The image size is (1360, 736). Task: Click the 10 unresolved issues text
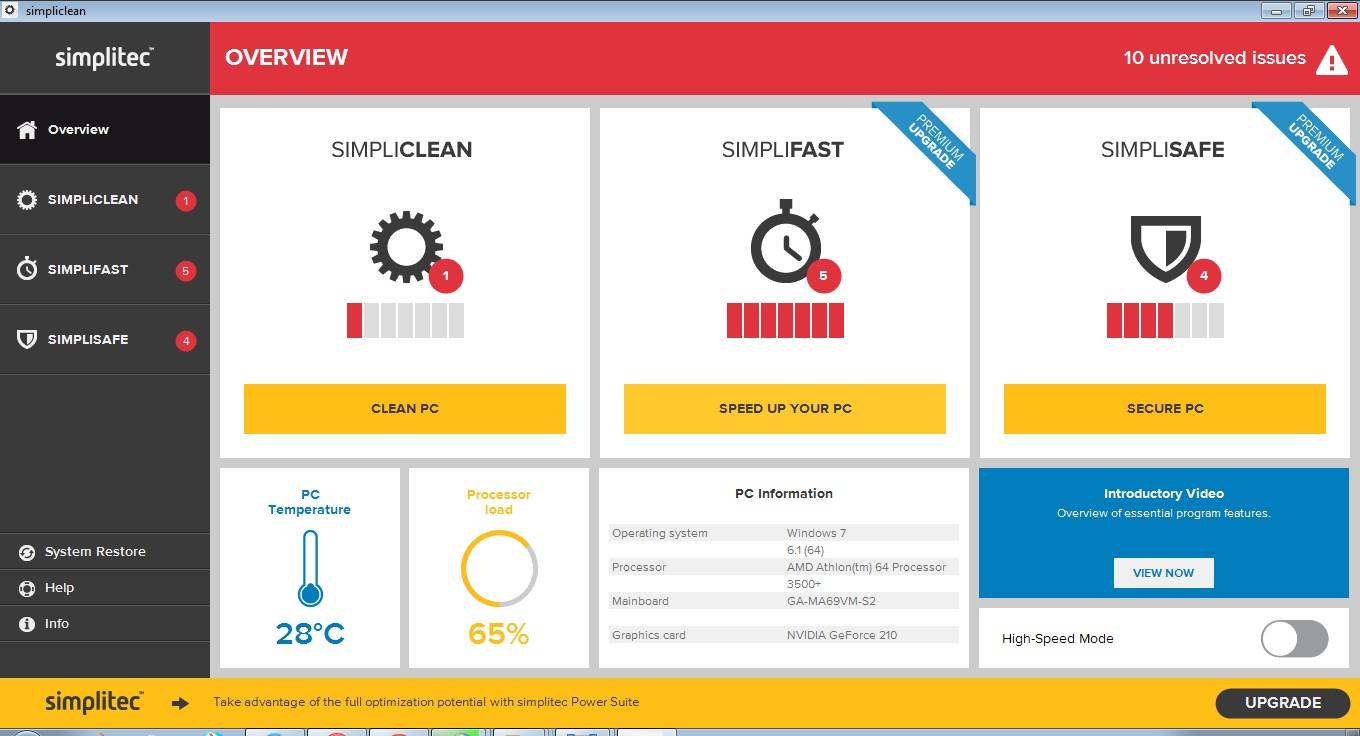1214,58
